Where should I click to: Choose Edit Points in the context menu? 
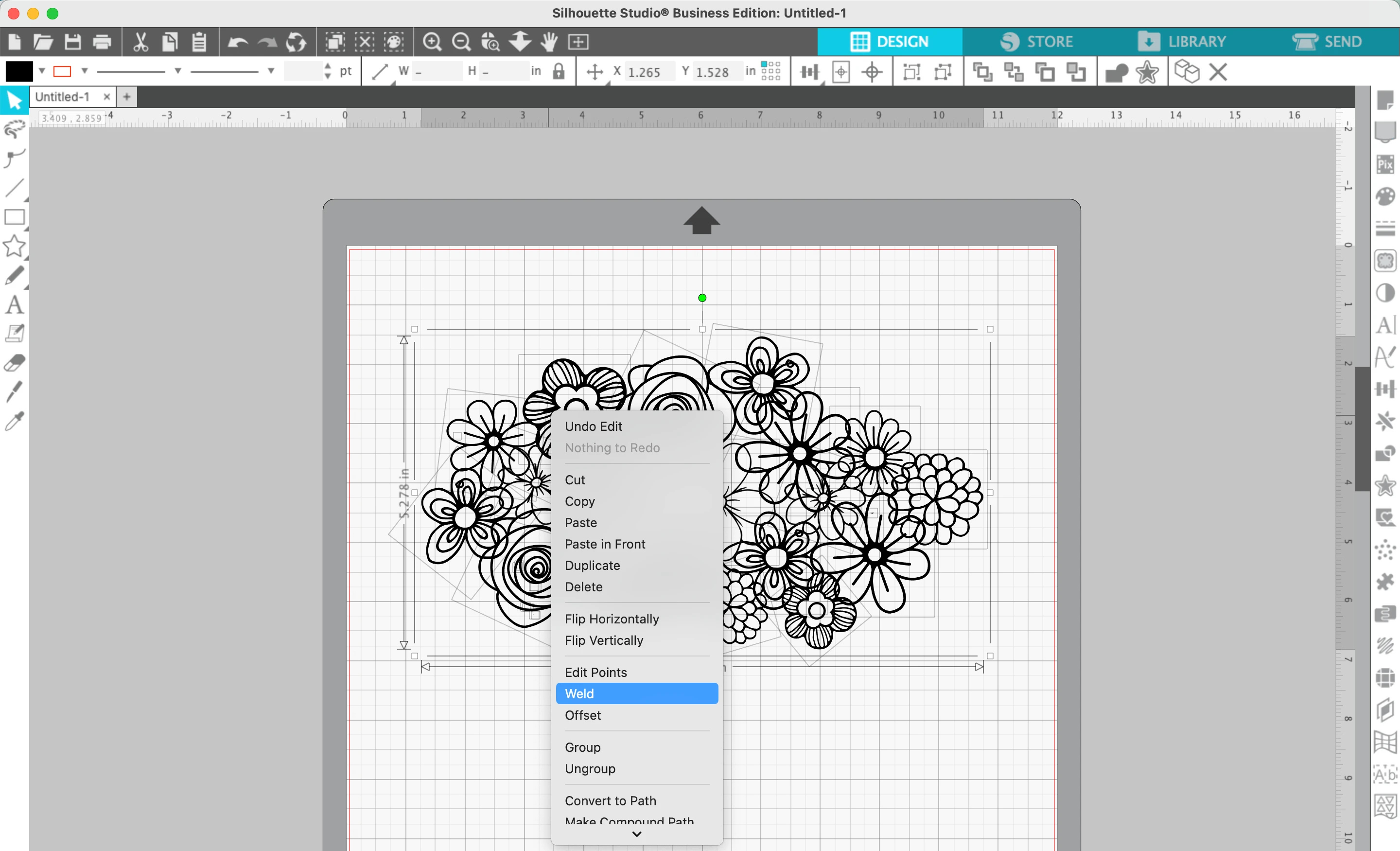click(x=636, y=673)
